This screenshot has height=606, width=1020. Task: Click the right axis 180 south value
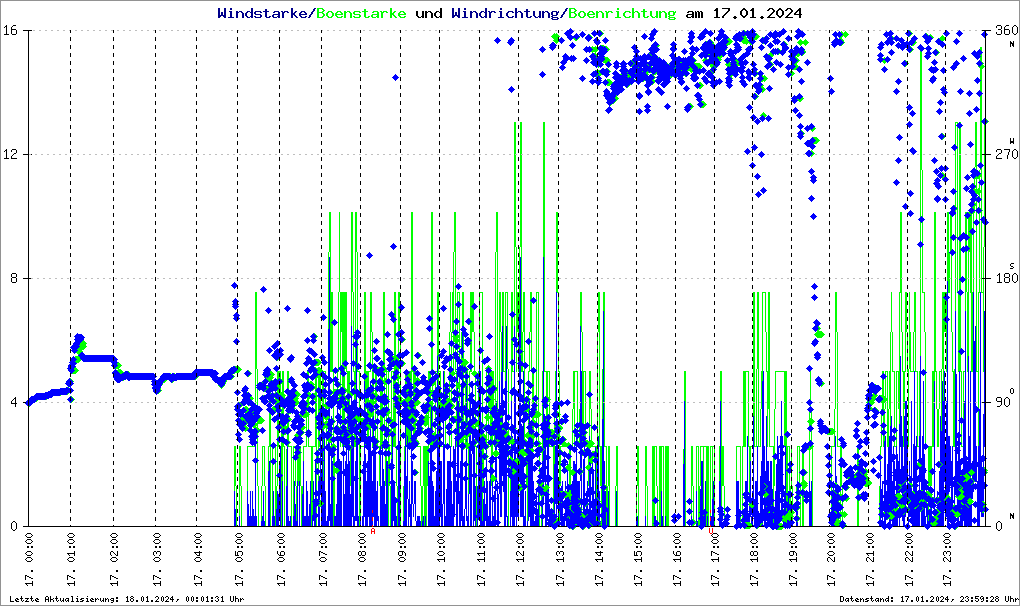(x=1004, y=279)
